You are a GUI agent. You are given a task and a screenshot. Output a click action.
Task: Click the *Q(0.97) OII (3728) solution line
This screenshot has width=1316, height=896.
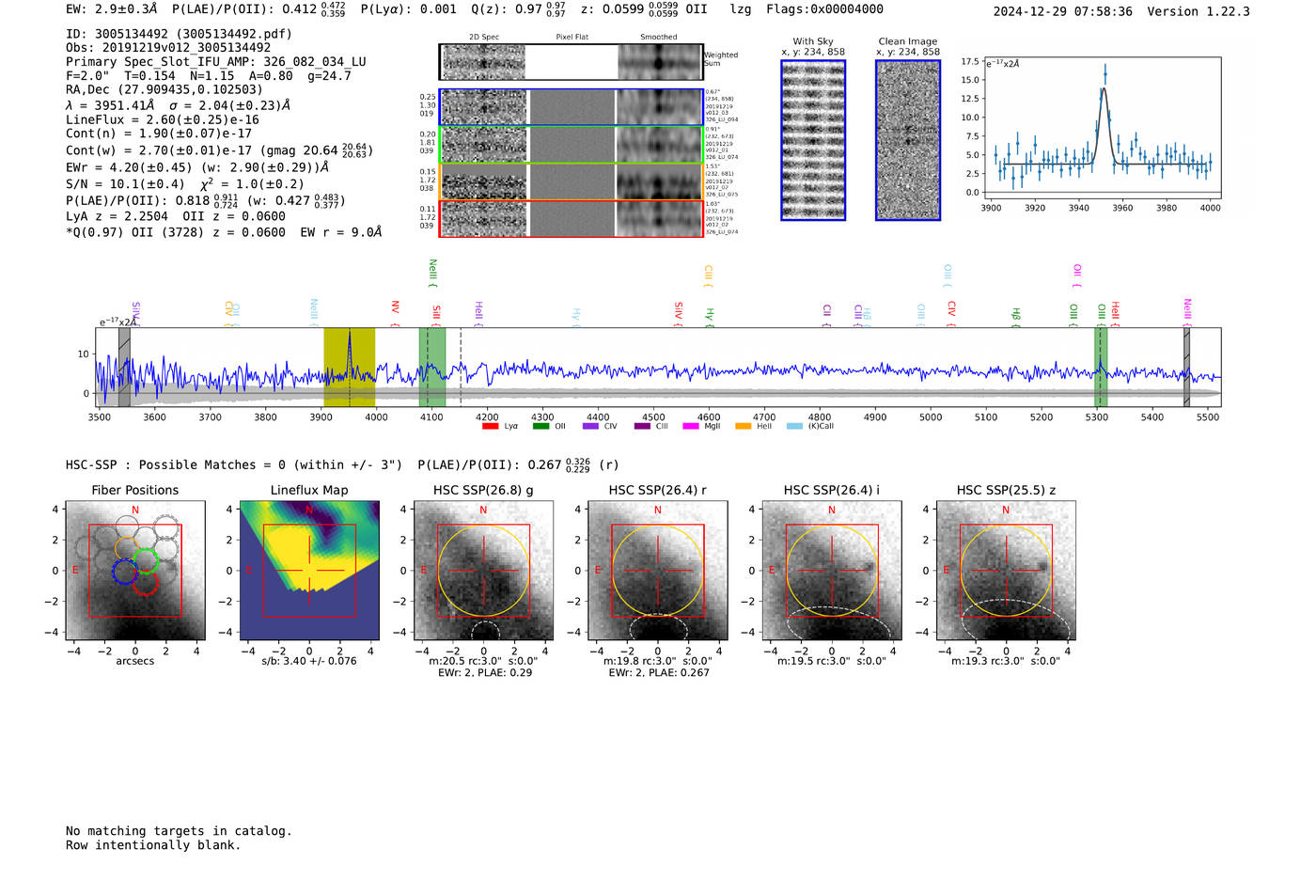coord(224,232)
